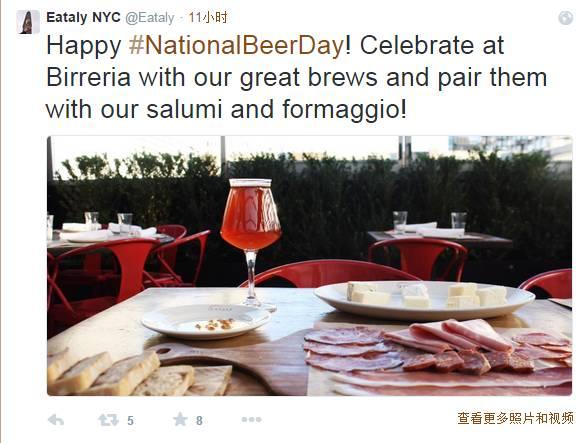View the favorites count of 8
584x443 pixels.
tap(199, 421)
